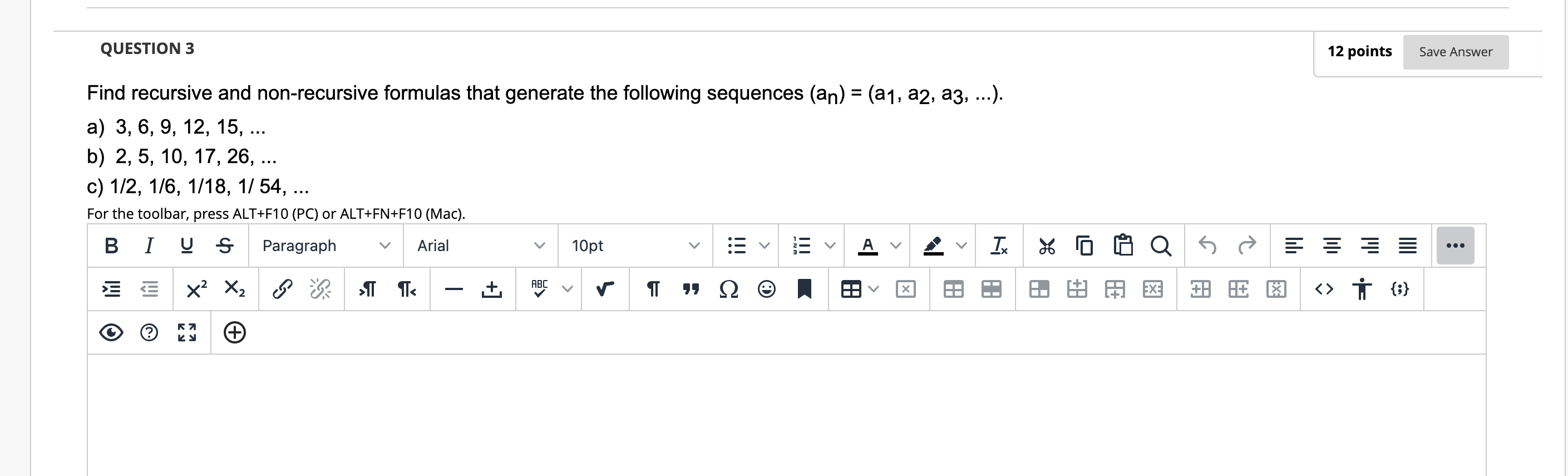Click inside the answer text area
This screenshot has width=1568, height=476.
click(x=785, y=414)
